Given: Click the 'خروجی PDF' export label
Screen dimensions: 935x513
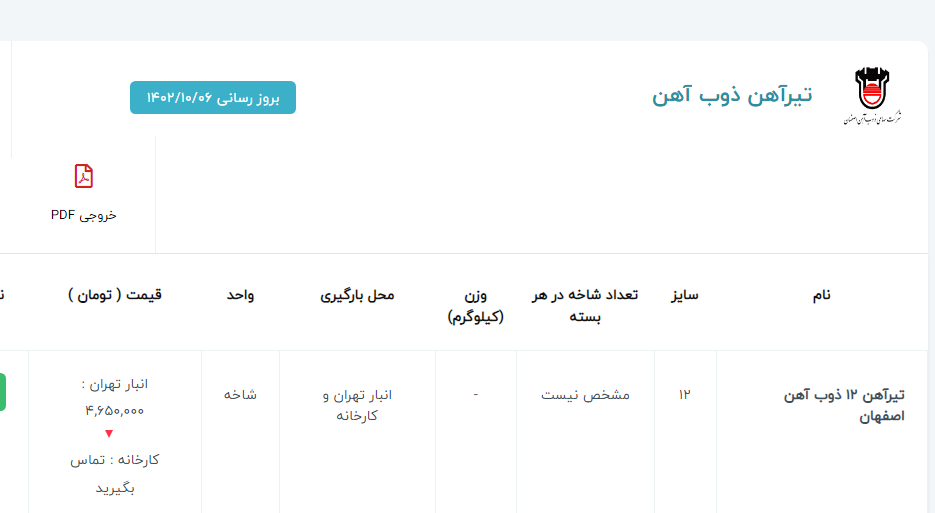Looking at the screenshot, I should tap(84, 215).
